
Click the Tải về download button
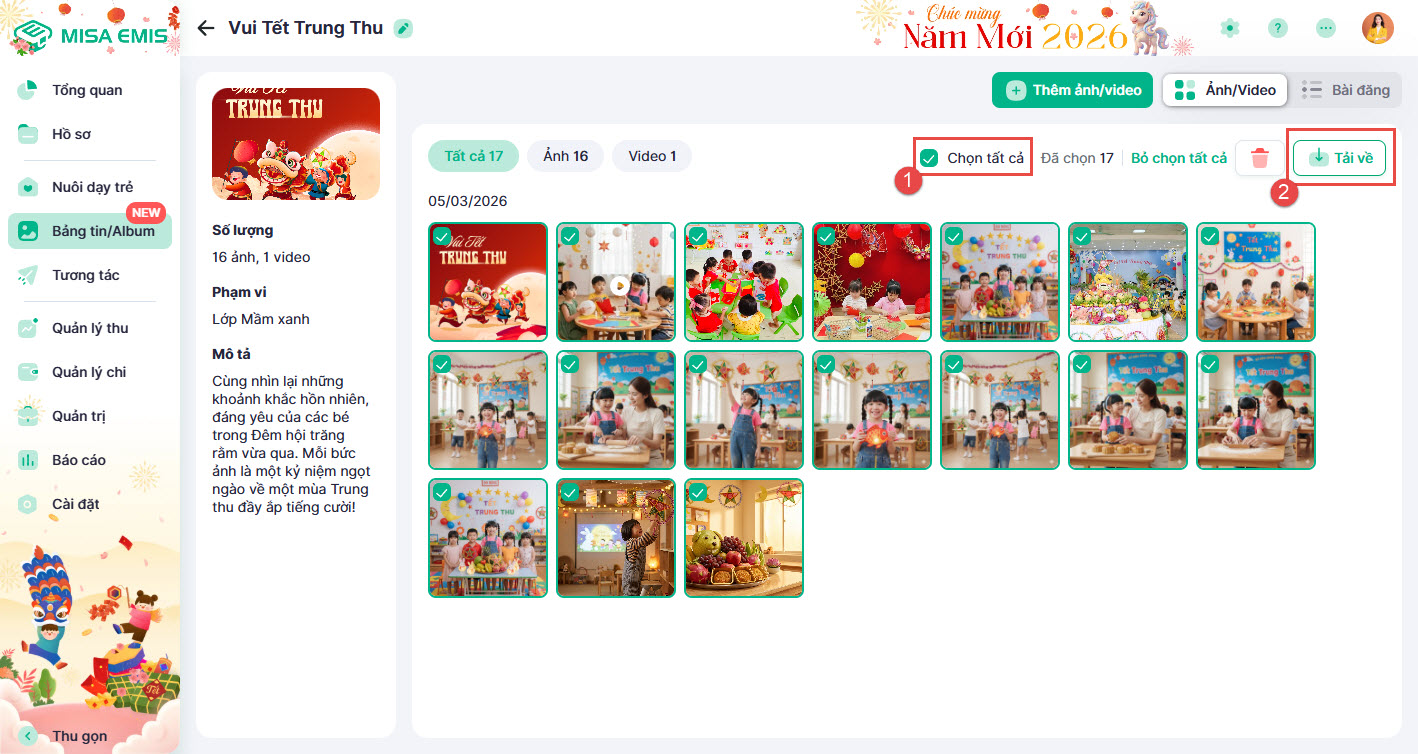click(x=1339, y=158)
